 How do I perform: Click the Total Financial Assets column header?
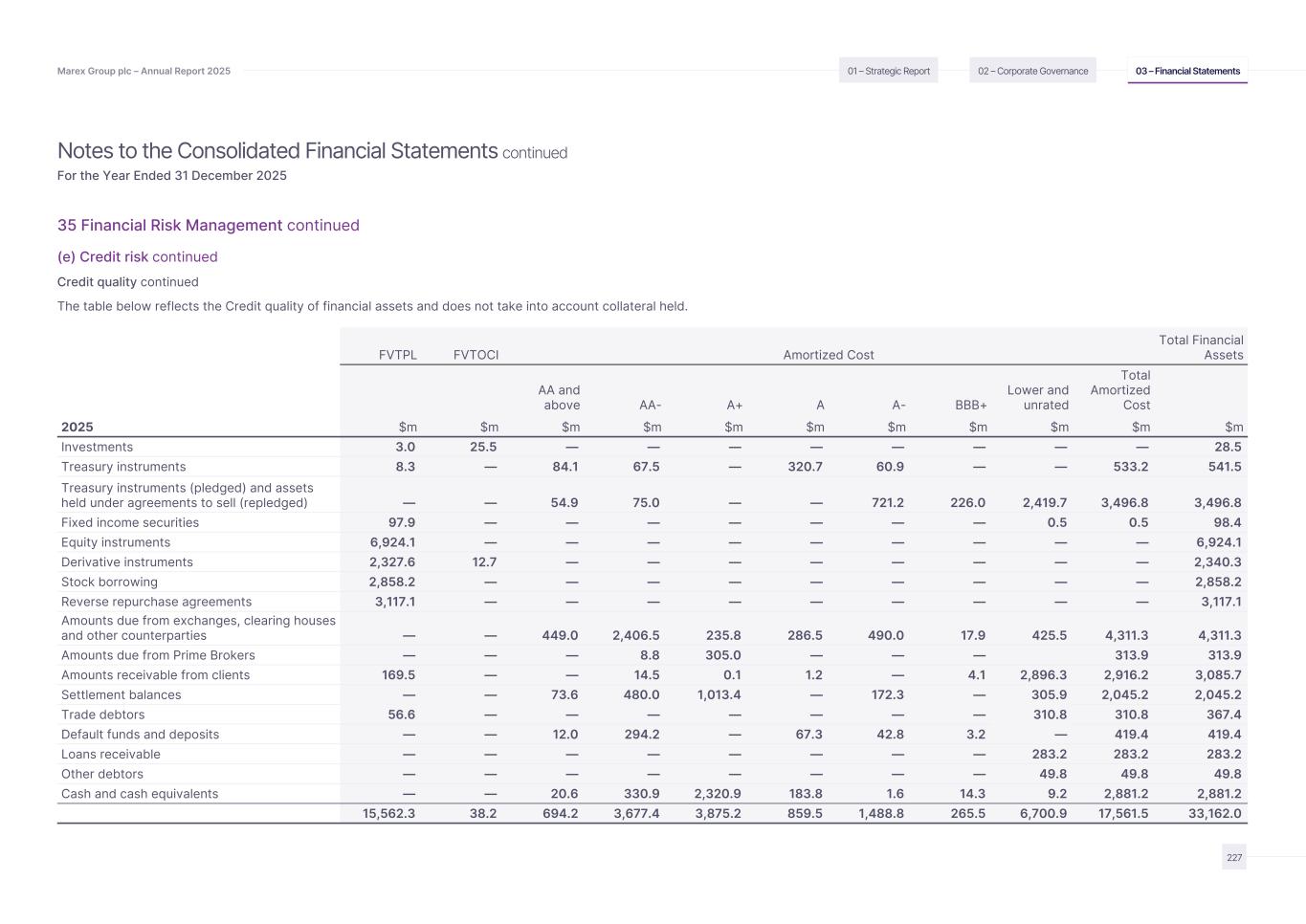[1201, 347]
